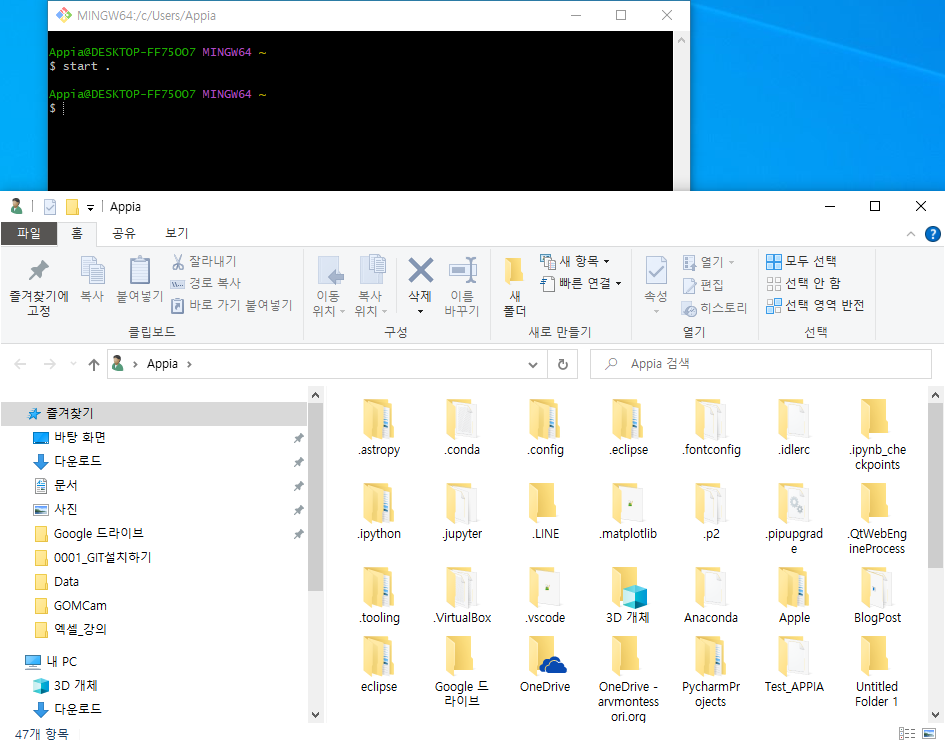Open the Anaconda folder

pyautogui.click(x=711, y=596)
